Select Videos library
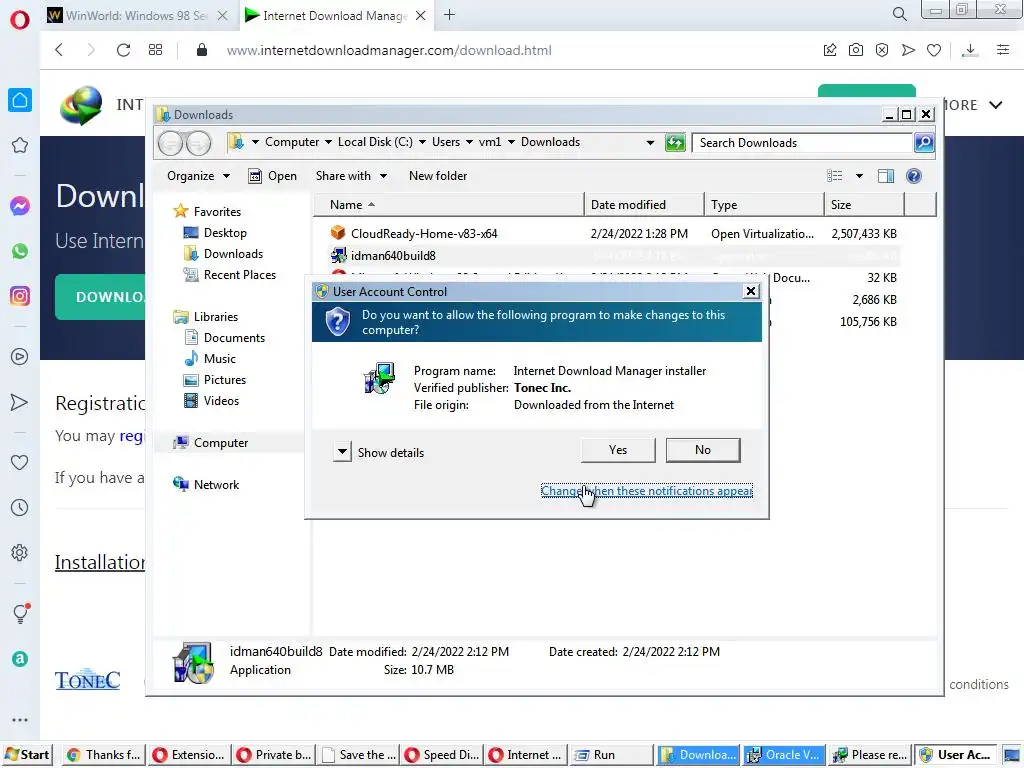This screenshot has width=1024, height=768. click(x=212, y=400)
